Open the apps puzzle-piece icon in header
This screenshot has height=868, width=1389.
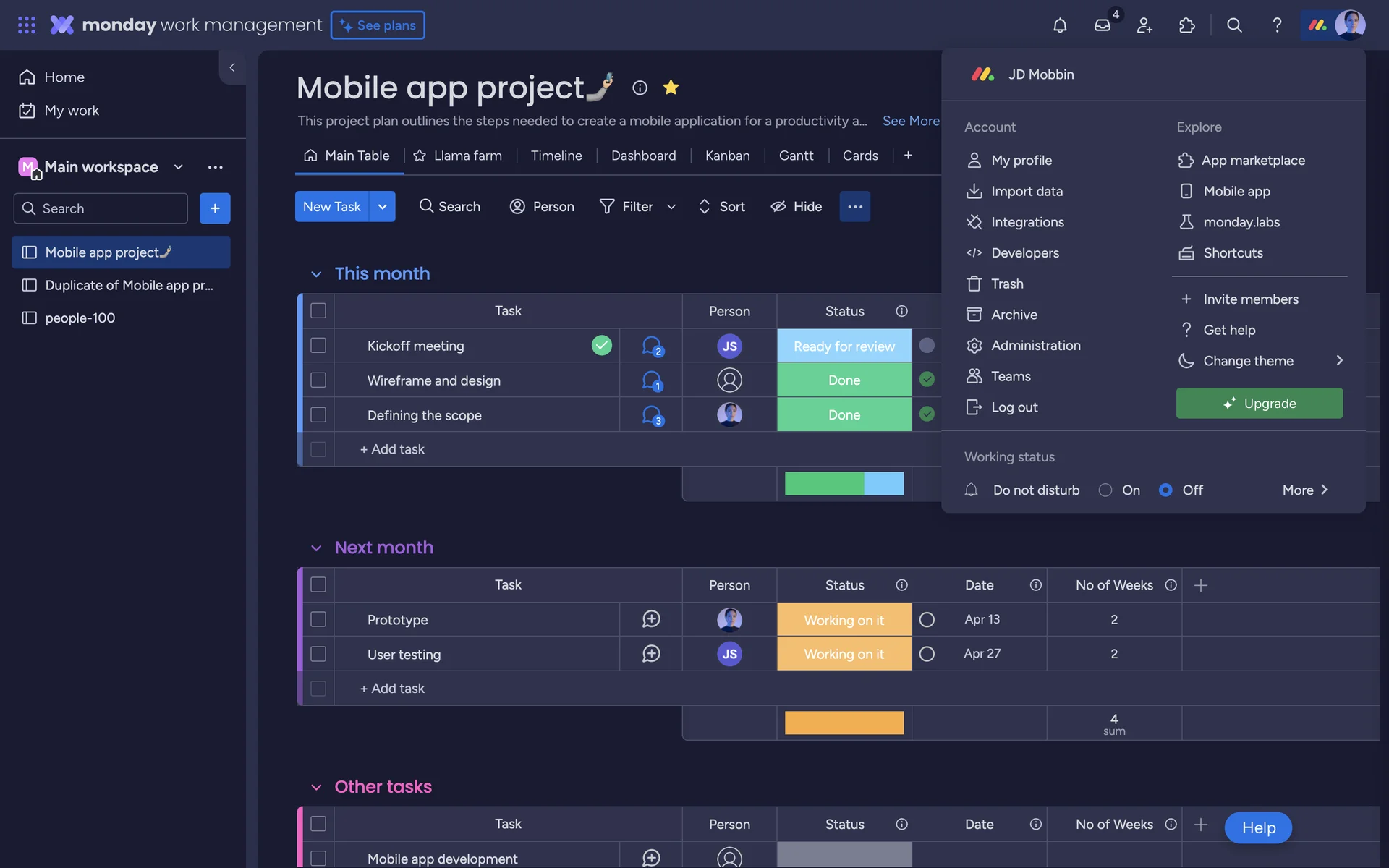1186,25
